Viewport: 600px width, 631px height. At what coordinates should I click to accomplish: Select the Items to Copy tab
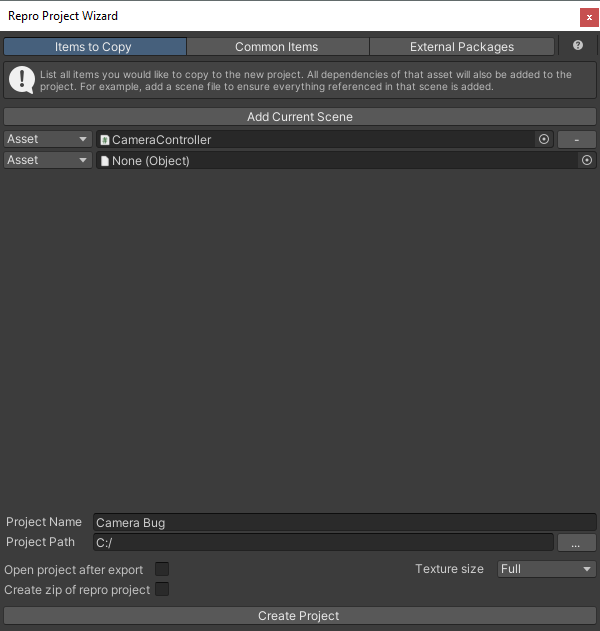pyautogui.click(x=94, y=47)
